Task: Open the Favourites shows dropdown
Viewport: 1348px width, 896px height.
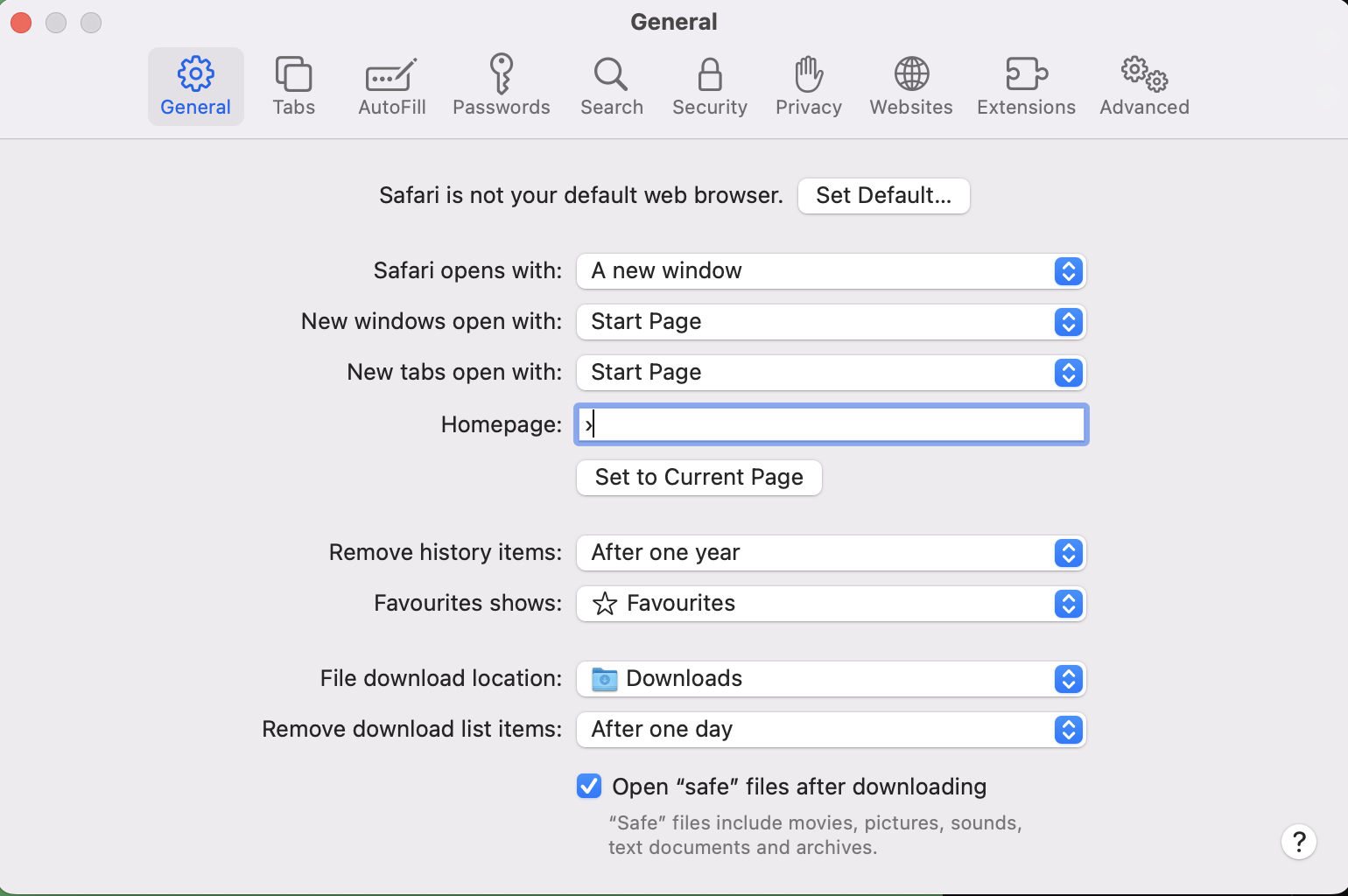Action: [x=831, y=604]
